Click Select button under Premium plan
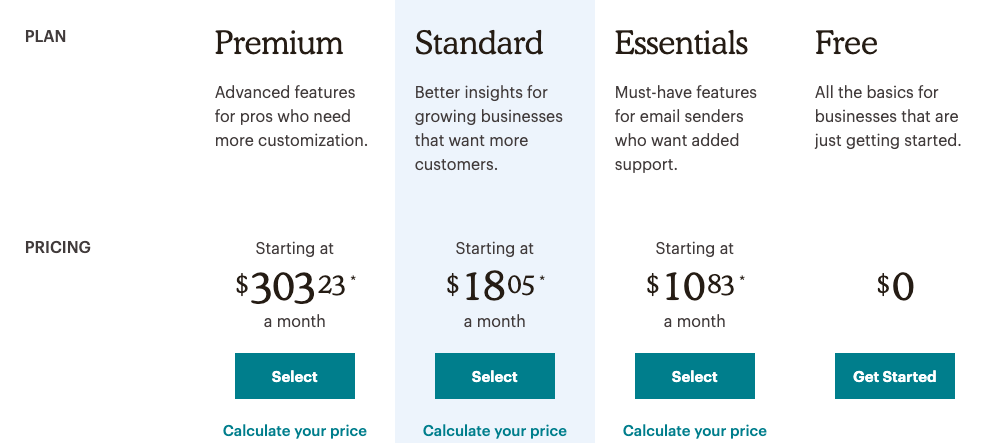 pos(295,376)
